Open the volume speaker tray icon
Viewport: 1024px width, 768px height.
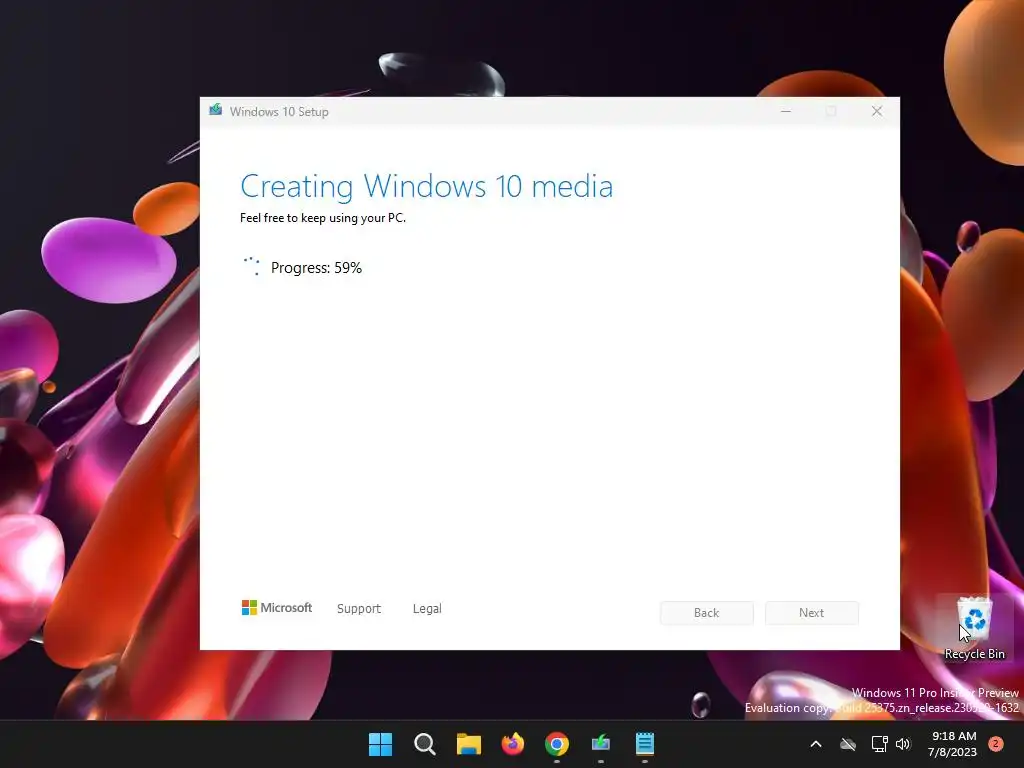pyautogui.click(x=903, y=744)
